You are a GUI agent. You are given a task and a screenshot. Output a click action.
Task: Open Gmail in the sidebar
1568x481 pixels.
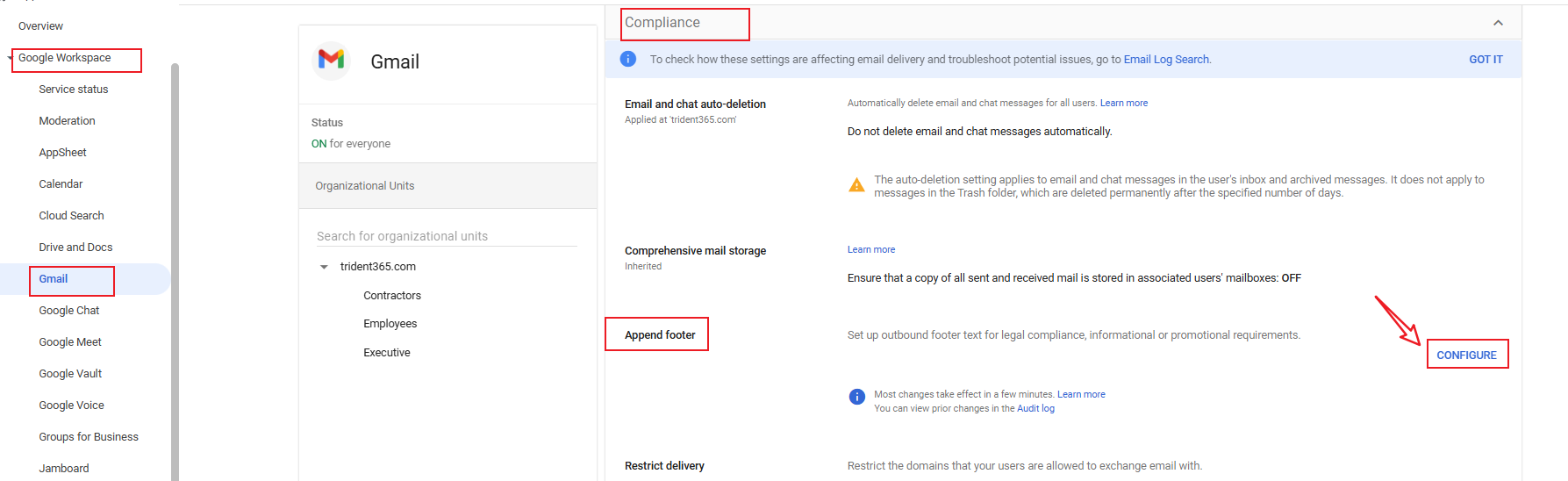(x=54, y=279)
